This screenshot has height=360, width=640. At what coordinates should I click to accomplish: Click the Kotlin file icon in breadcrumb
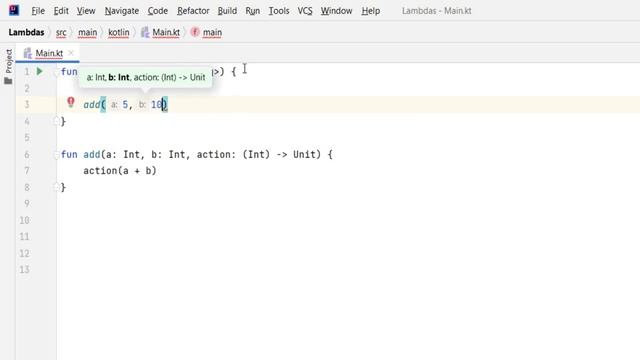click(145, 32)
